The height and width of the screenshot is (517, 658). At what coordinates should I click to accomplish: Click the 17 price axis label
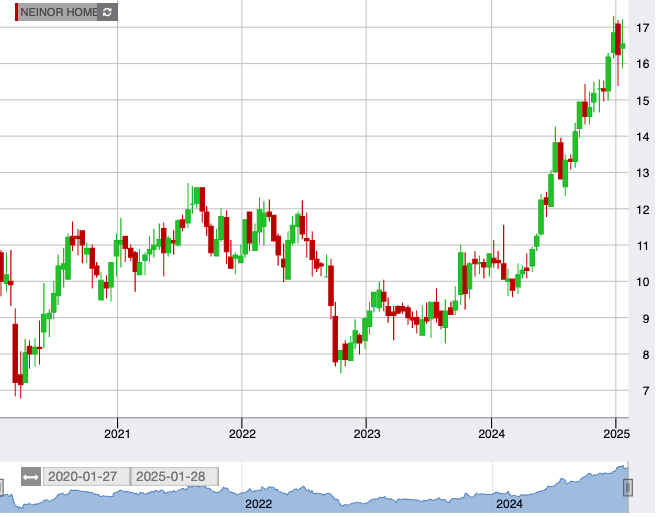coord(643,28)
